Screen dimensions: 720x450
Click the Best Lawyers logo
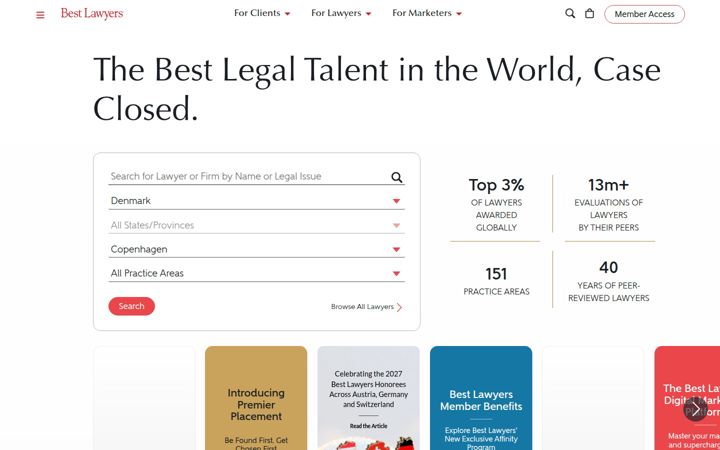(92, 14)
